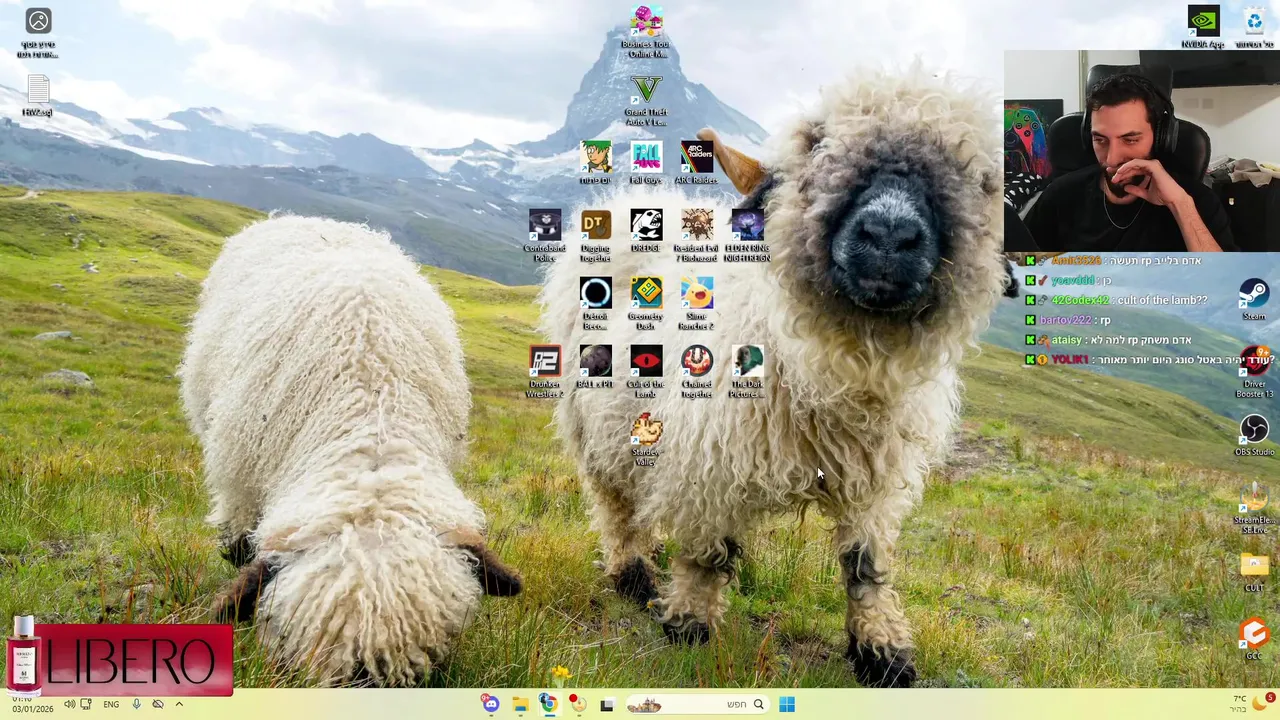Open Discord from the taskbar
Viewport: 1280px width, 720px height.
pyautogui.click(x=490, y=705)
